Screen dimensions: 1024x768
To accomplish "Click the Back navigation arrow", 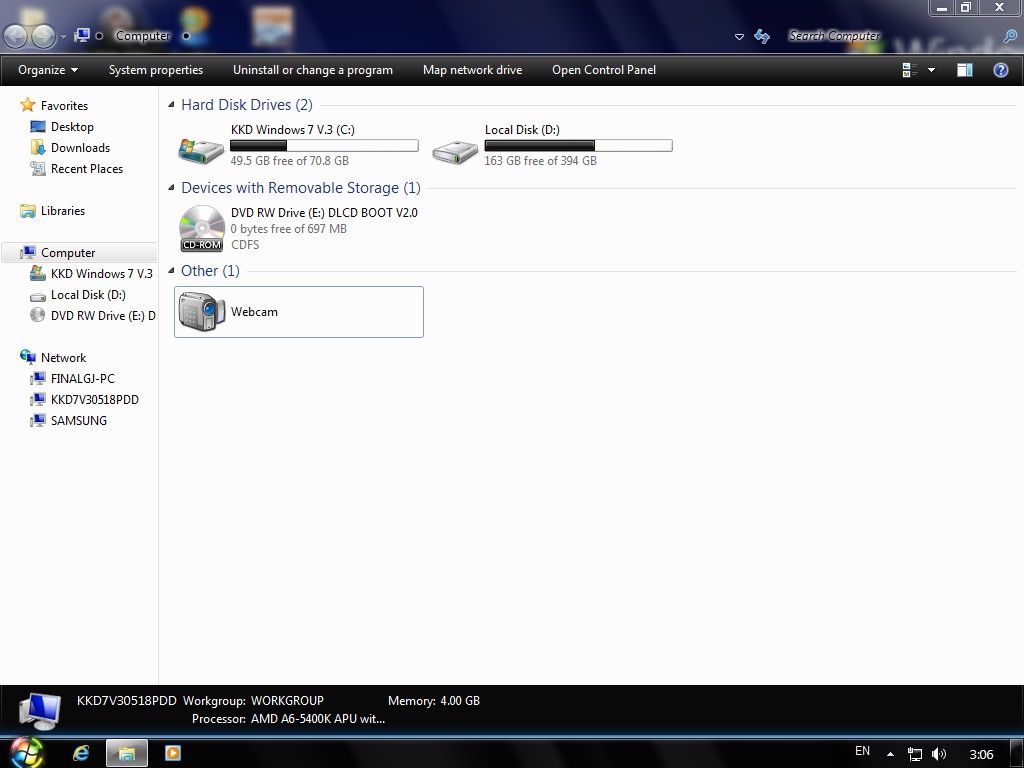I will (x=16, y=36).
